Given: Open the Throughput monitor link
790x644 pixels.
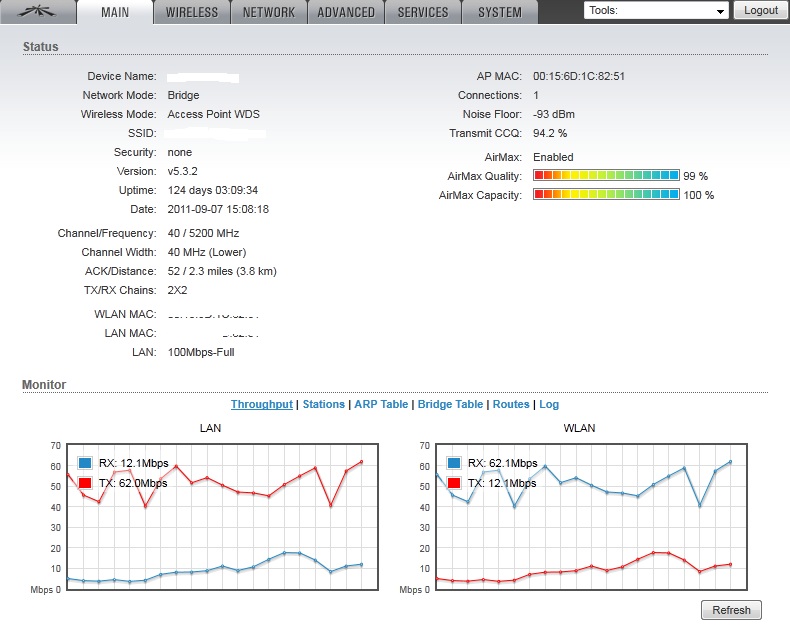Looking at the screenshot, I should (261, 404).
